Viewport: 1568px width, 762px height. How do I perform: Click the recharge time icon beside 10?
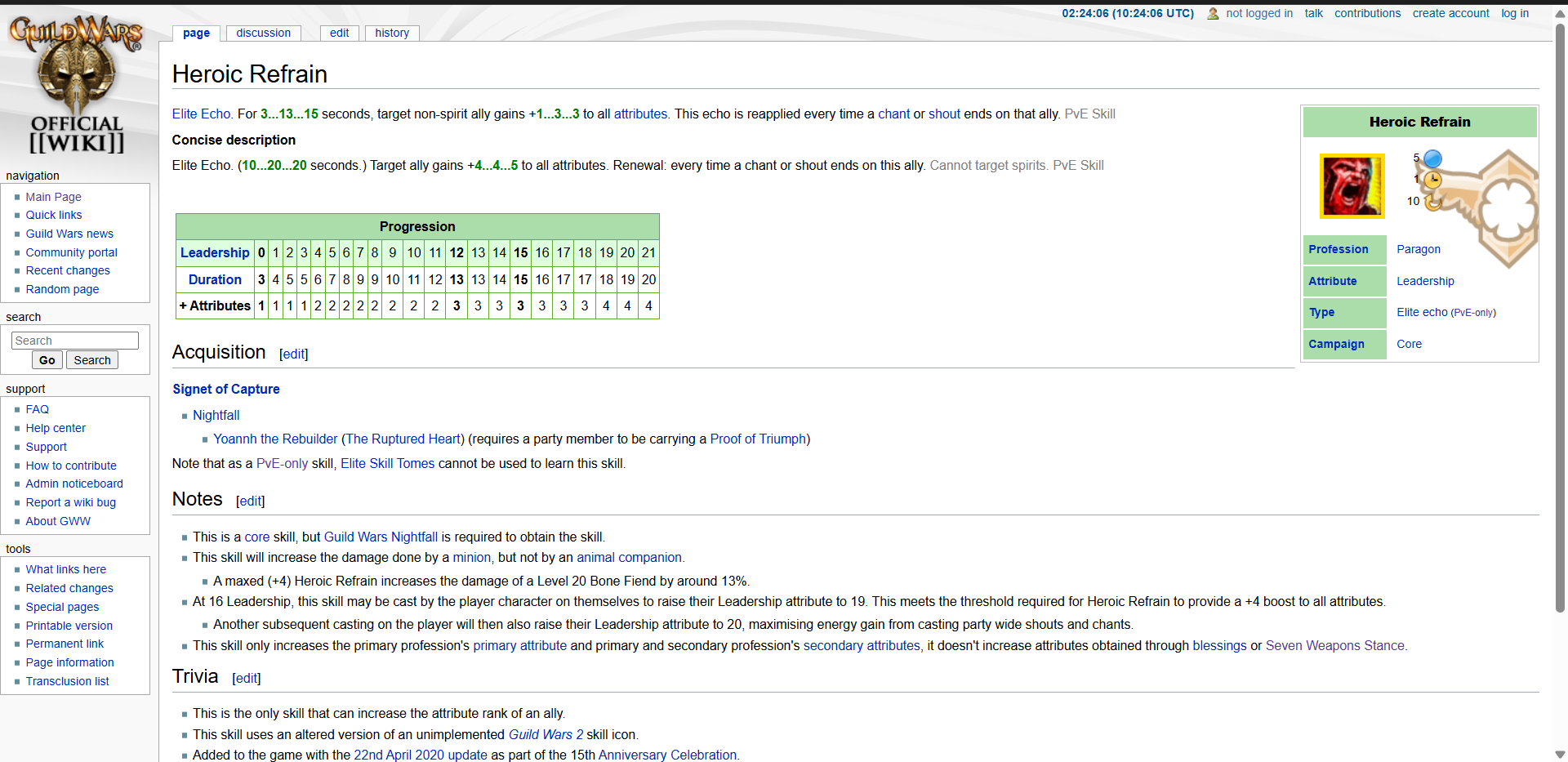(1432, 201)
